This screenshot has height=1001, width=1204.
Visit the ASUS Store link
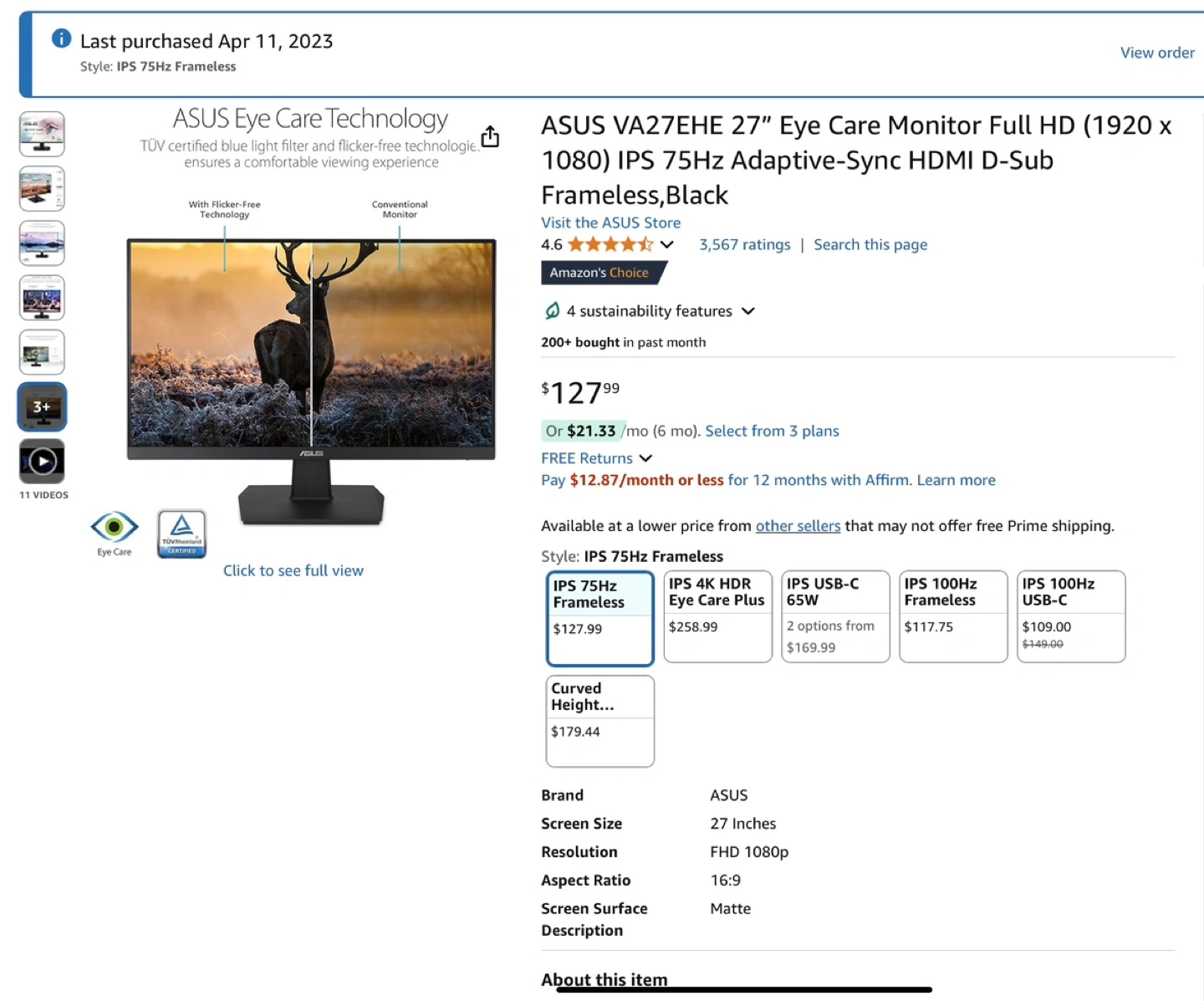(x=610, y=222)
